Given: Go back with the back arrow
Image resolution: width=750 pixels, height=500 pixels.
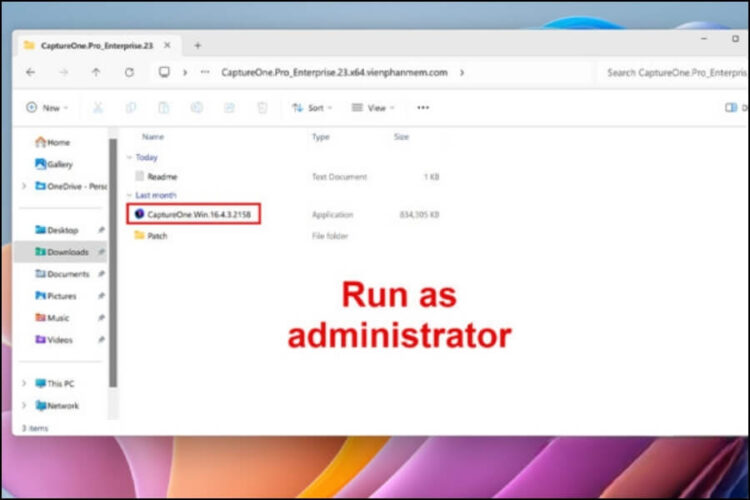Looking at the screenshot, I should point(31,73).
